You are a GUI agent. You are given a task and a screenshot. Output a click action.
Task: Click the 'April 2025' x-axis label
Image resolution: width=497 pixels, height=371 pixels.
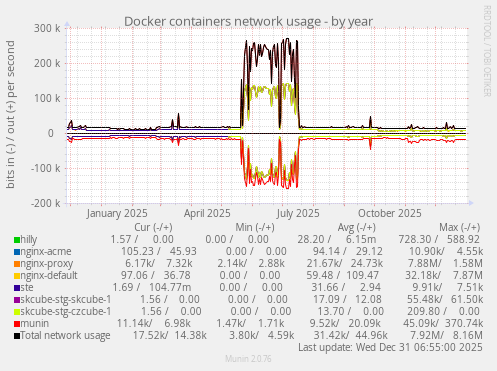click(x=207, y=213)
